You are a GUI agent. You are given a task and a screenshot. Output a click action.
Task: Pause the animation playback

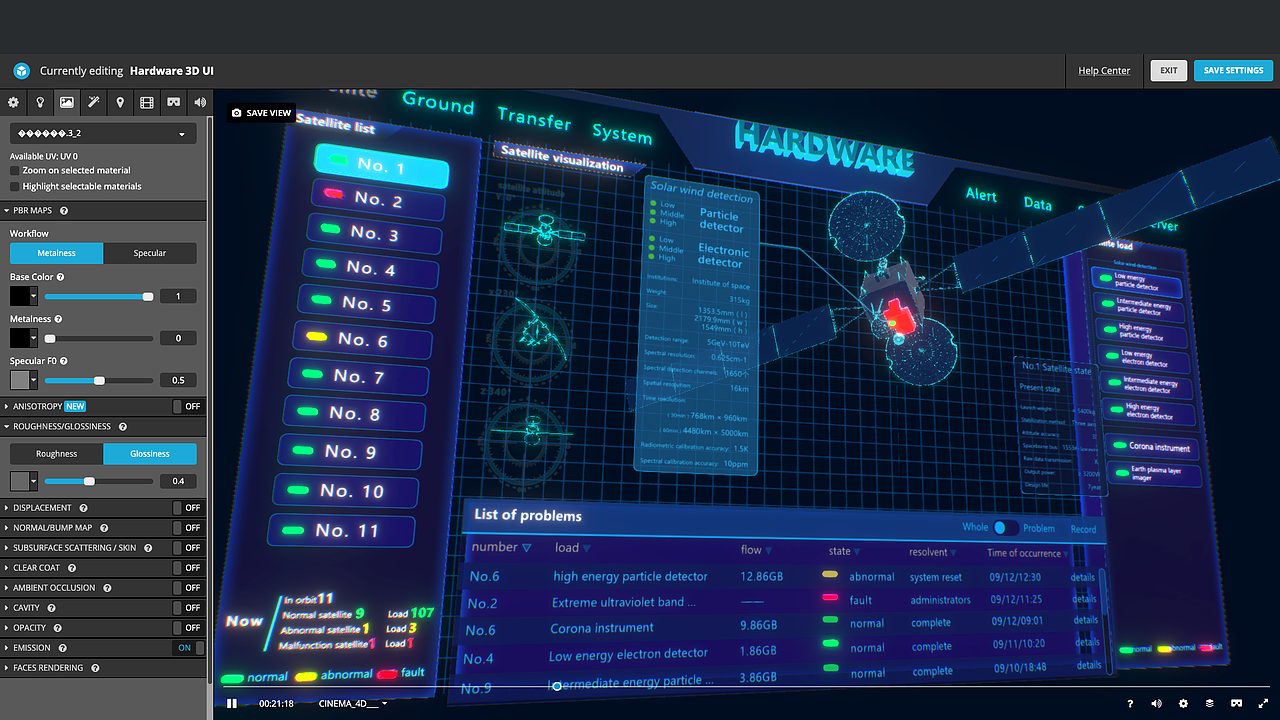(x=232, y=703)
